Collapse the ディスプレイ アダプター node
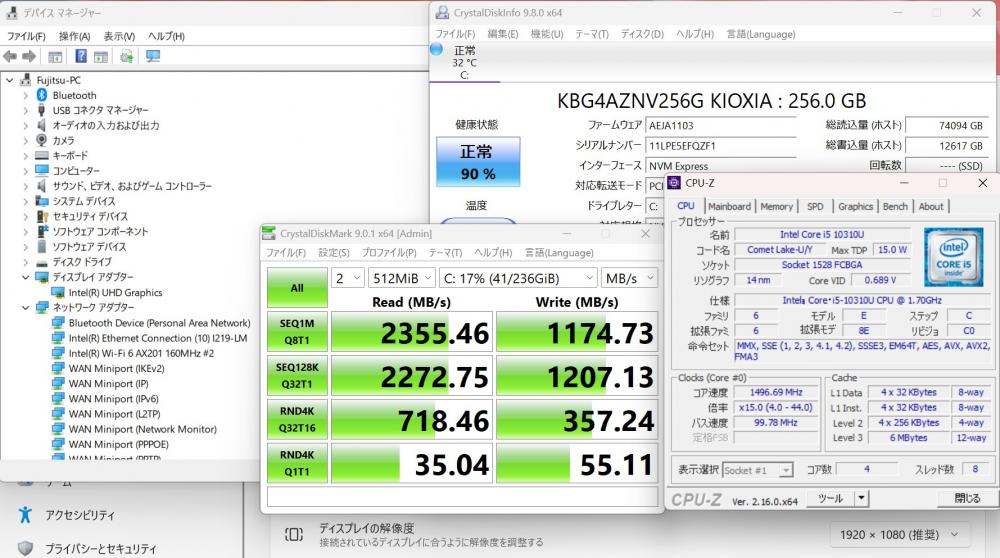Image resolution: width=1000 pixels, height=558 pixels. 26,277
